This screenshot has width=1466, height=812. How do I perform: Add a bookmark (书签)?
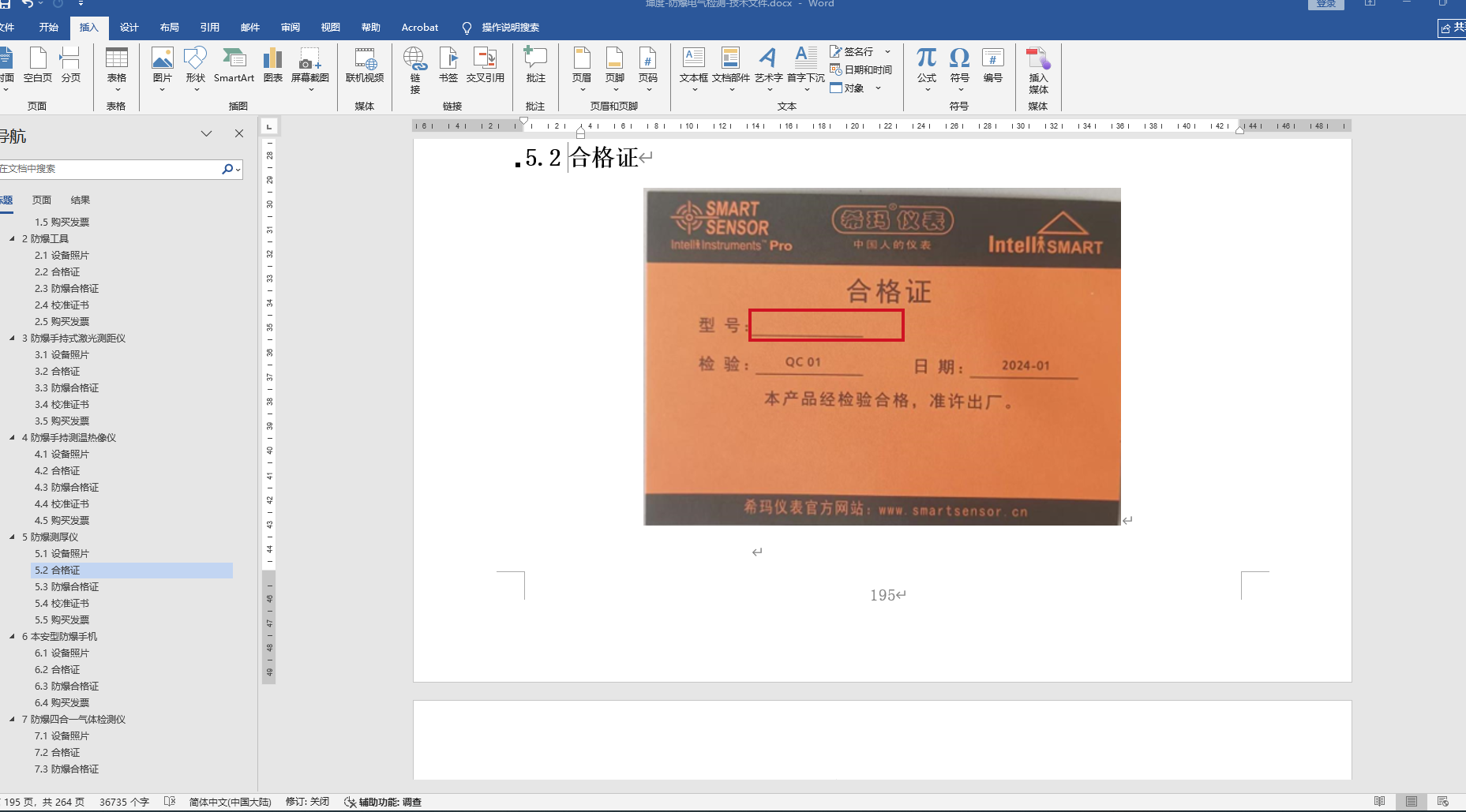(448, 65)
